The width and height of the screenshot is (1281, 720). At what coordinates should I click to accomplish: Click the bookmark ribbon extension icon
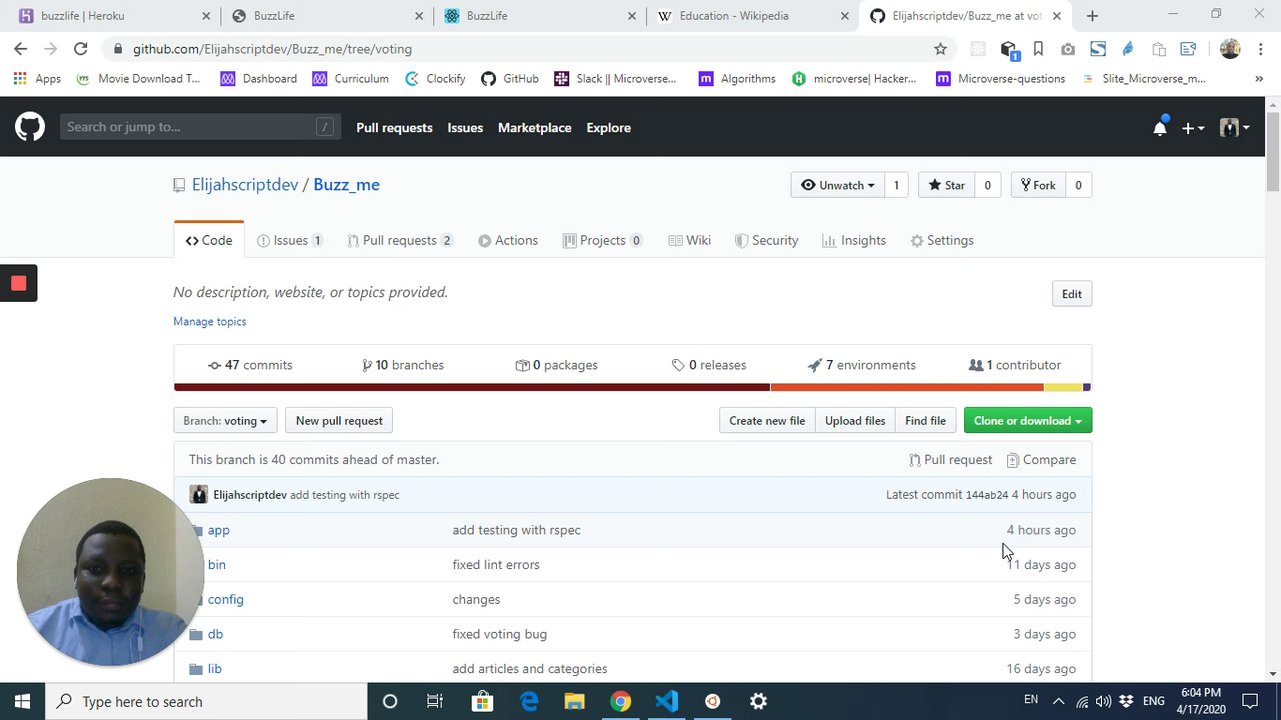coord(1038,49)
